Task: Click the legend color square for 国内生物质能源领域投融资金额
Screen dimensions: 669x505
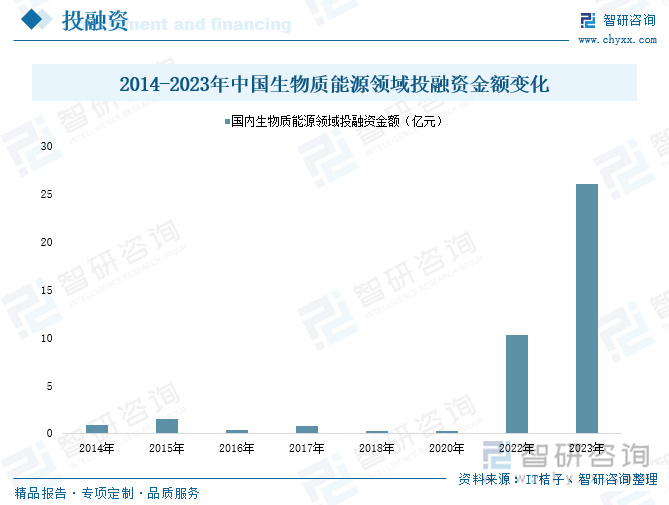Action: pyautogui.click(x=227, y=122)
